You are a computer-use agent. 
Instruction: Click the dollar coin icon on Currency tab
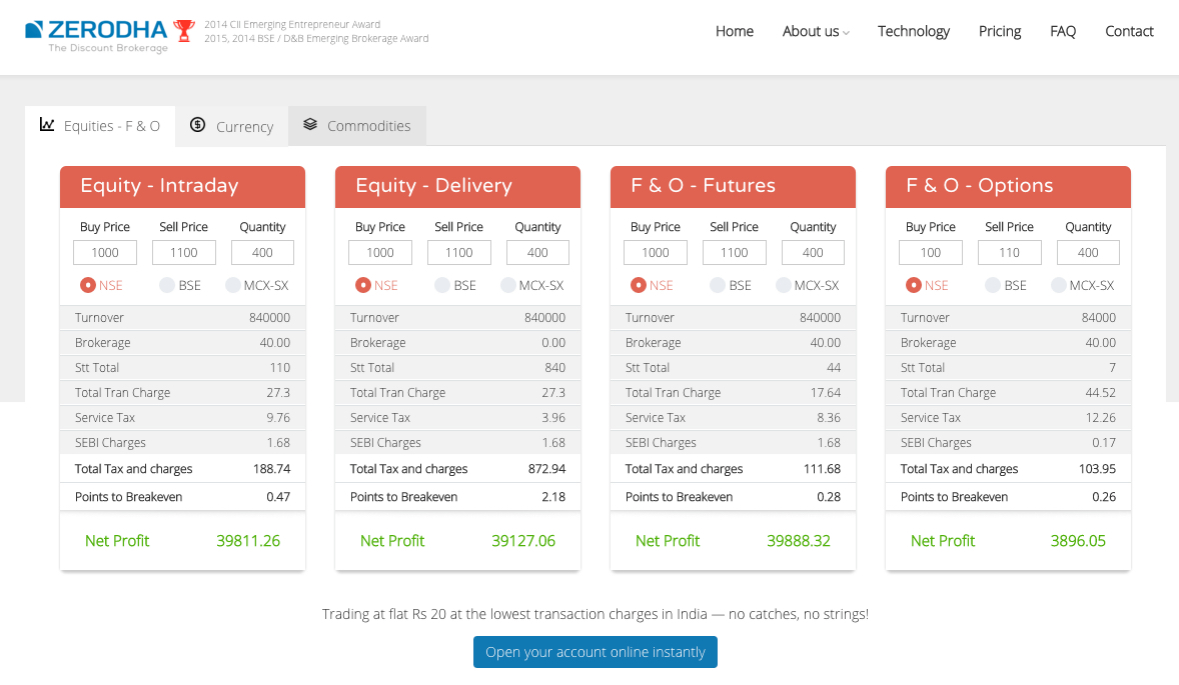[x=198, y=125]
